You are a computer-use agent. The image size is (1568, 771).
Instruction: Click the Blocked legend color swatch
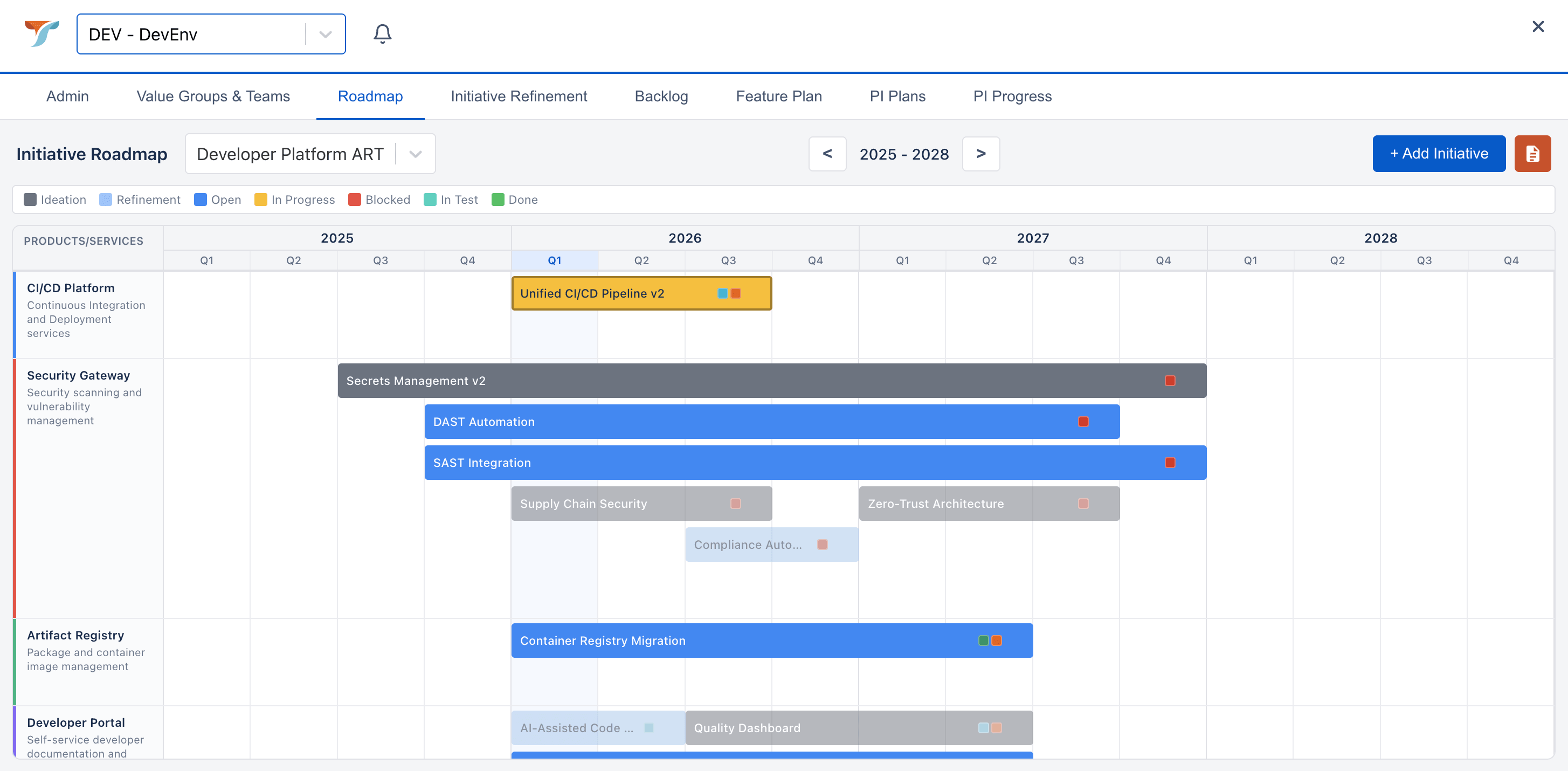pos(354,199)
